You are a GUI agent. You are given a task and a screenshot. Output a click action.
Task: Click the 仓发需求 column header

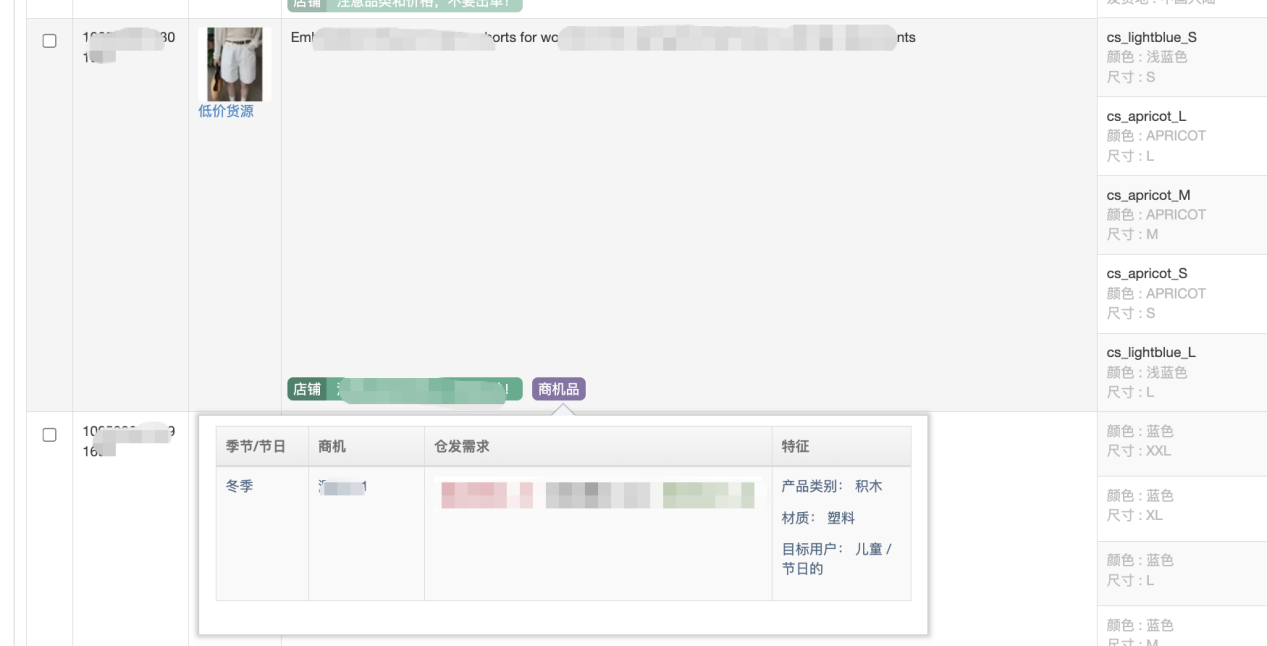click(461, 447)
